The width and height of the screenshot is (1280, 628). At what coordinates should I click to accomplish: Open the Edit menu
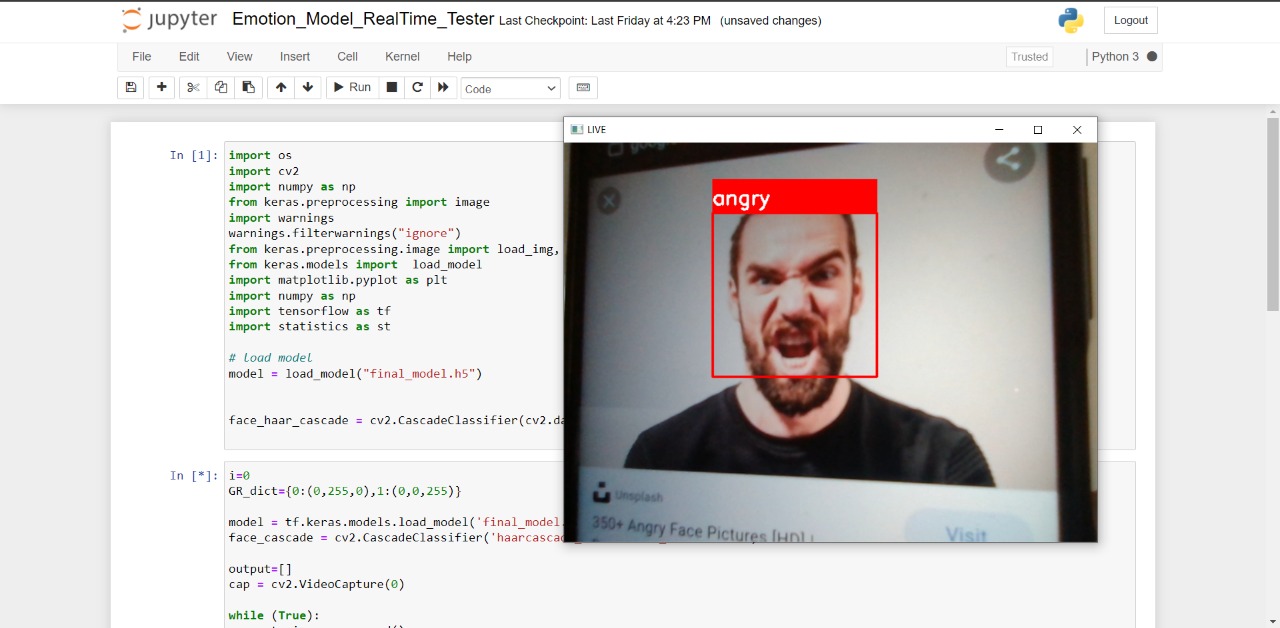(x=189, y=57)
